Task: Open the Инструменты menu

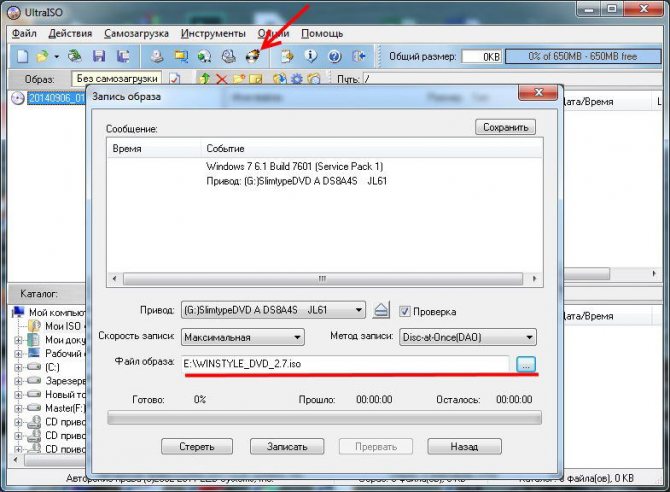Action: tap(213, 33)
